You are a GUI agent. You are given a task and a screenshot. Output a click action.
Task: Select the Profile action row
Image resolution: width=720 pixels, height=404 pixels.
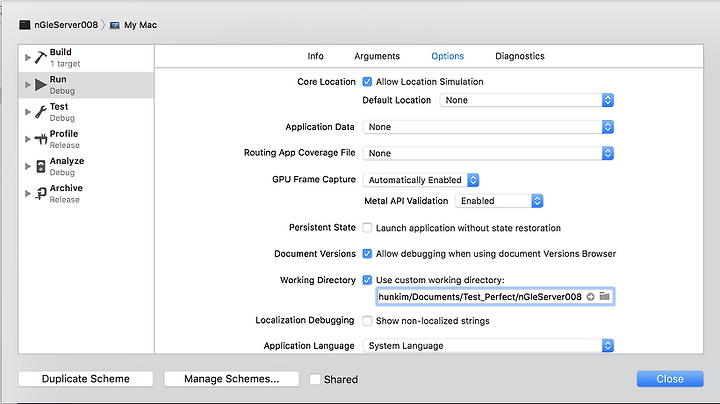(x=86, y=139)
